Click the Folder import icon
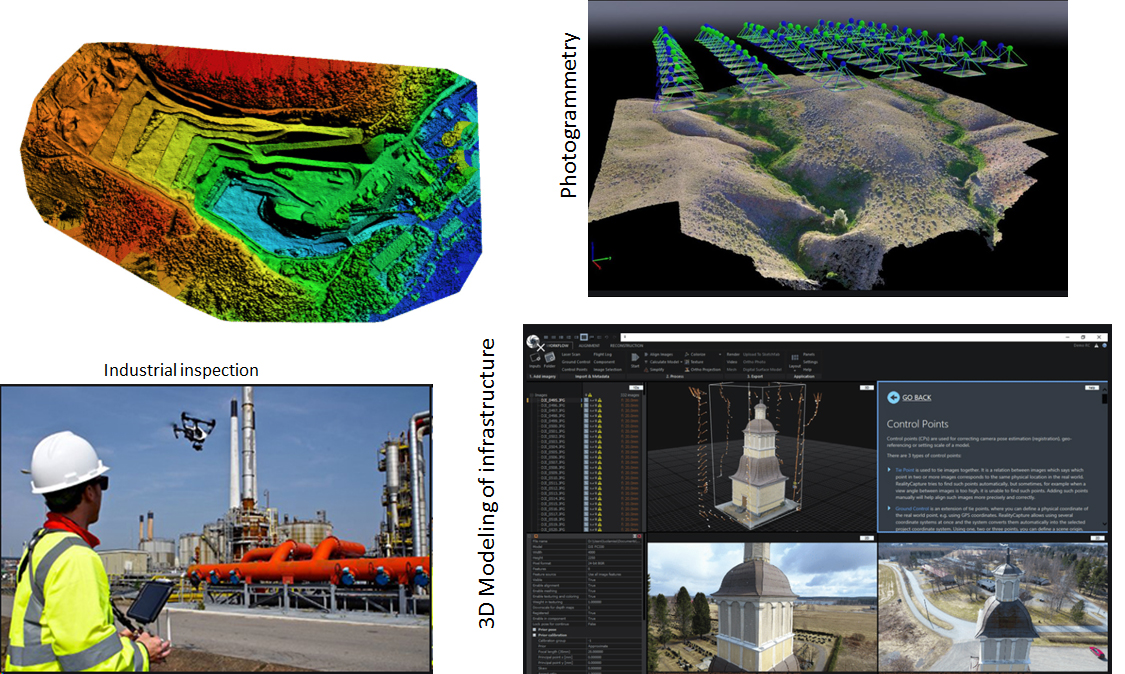This screenshot has width=1125, height=674. 549,359
